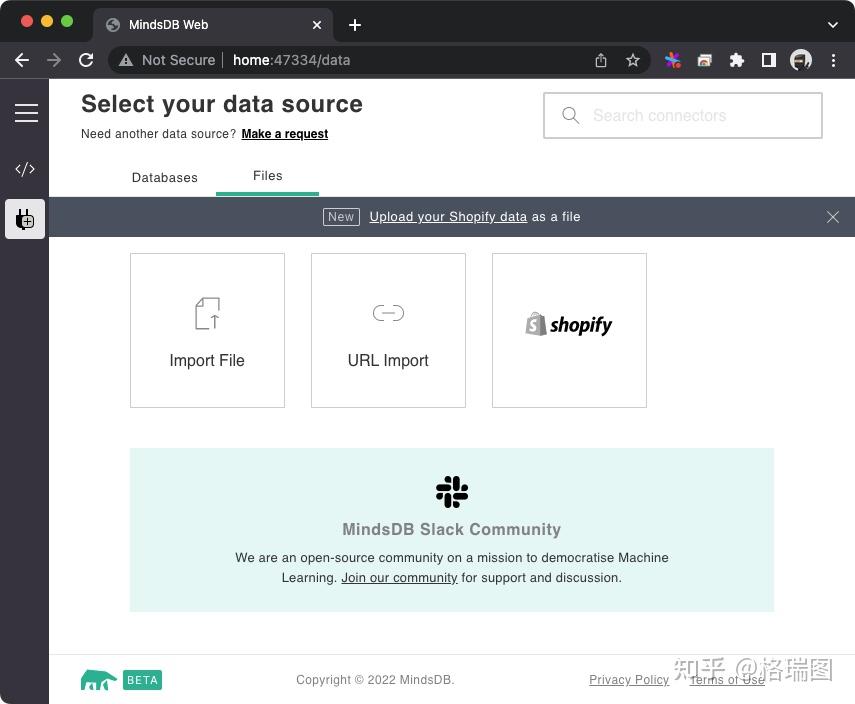Open the hamburger menu in the sidebar

26,113
